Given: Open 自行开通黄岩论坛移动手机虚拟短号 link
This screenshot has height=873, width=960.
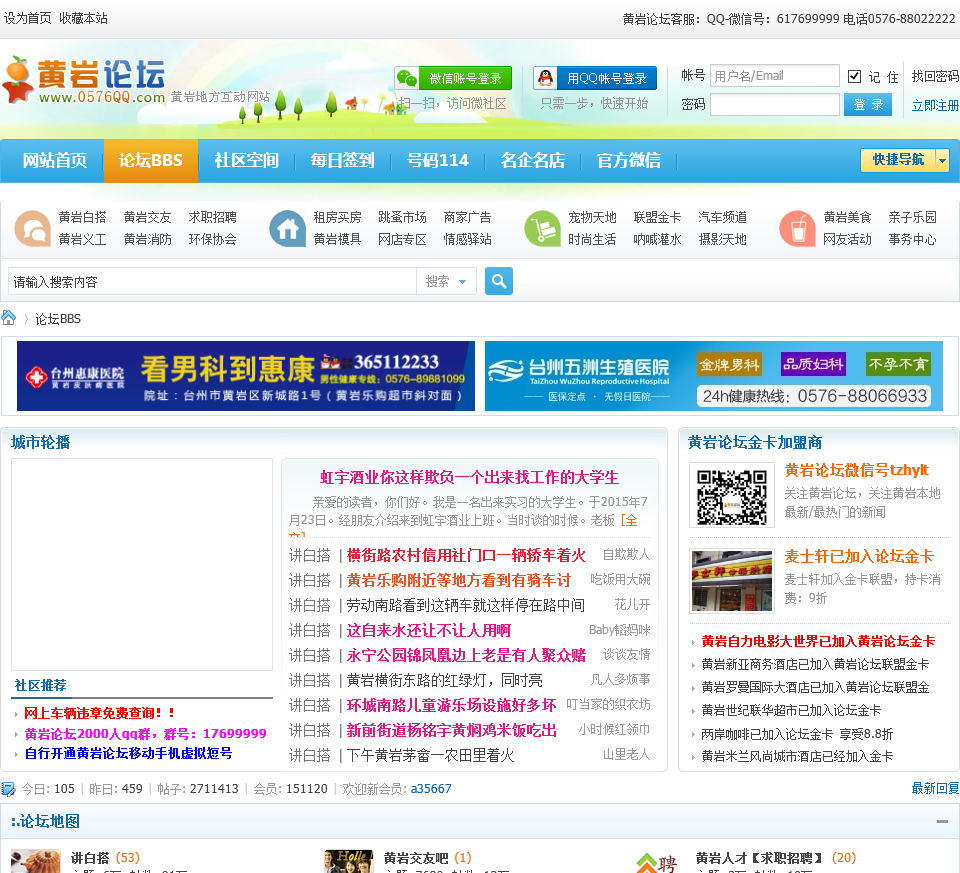Looking at the screenshot, I should click(129, 754).
